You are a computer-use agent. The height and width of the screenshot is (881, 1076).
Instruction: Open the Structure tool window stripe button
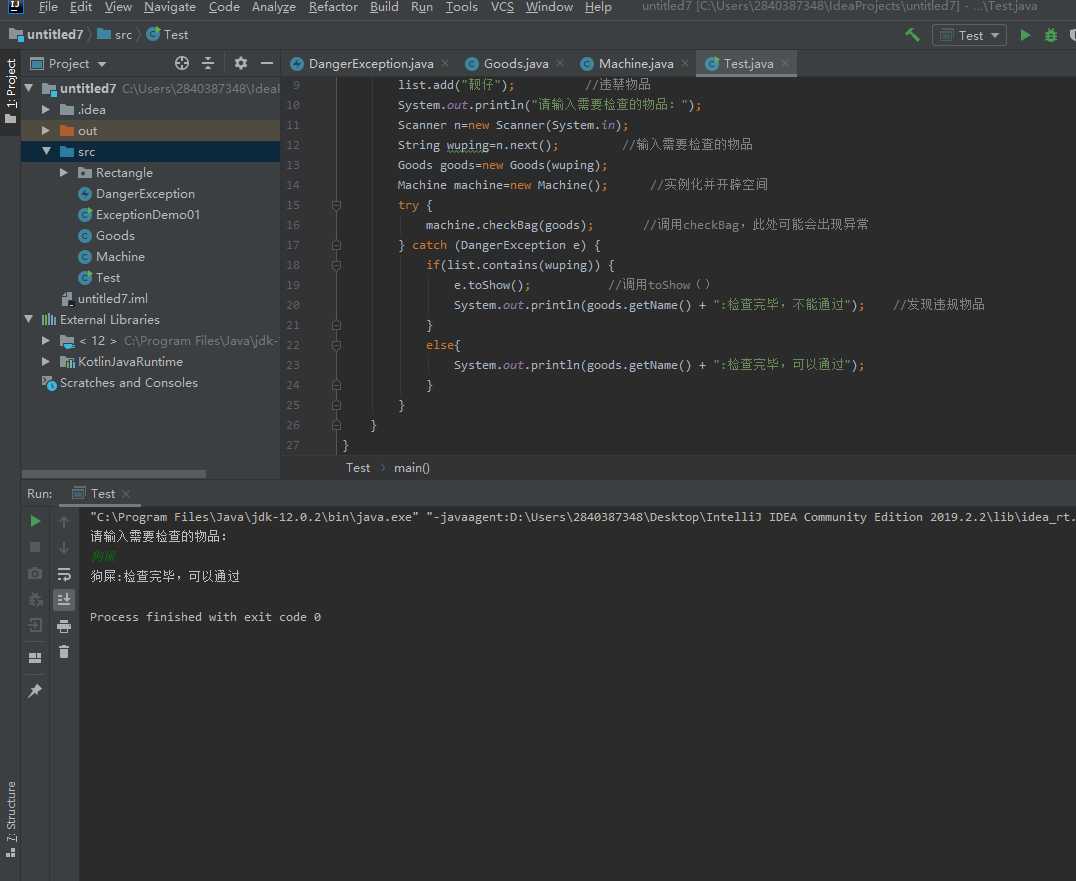pyautogui.click(x=10, y=819)
